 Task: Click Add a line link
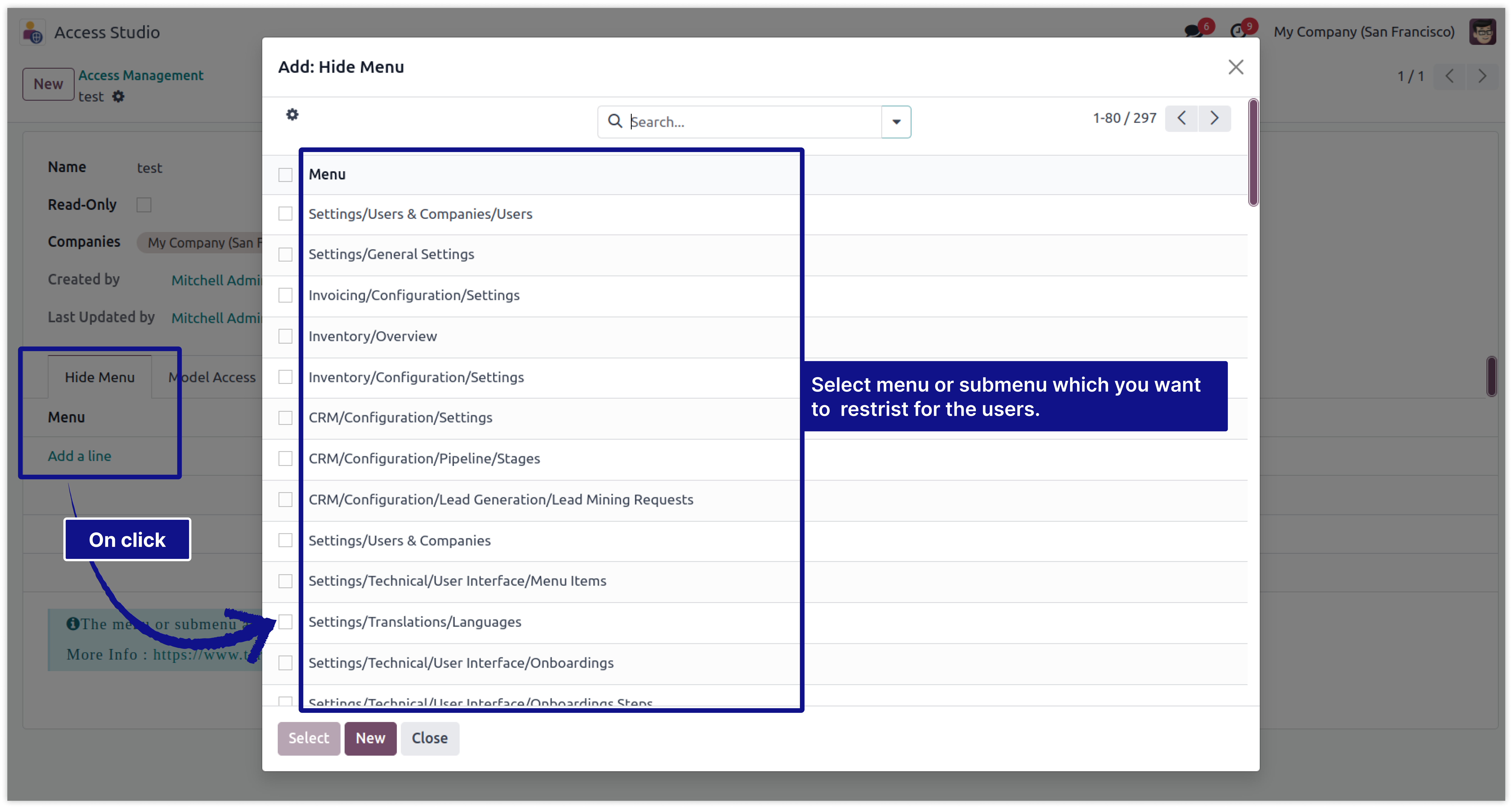pos(79,456)
